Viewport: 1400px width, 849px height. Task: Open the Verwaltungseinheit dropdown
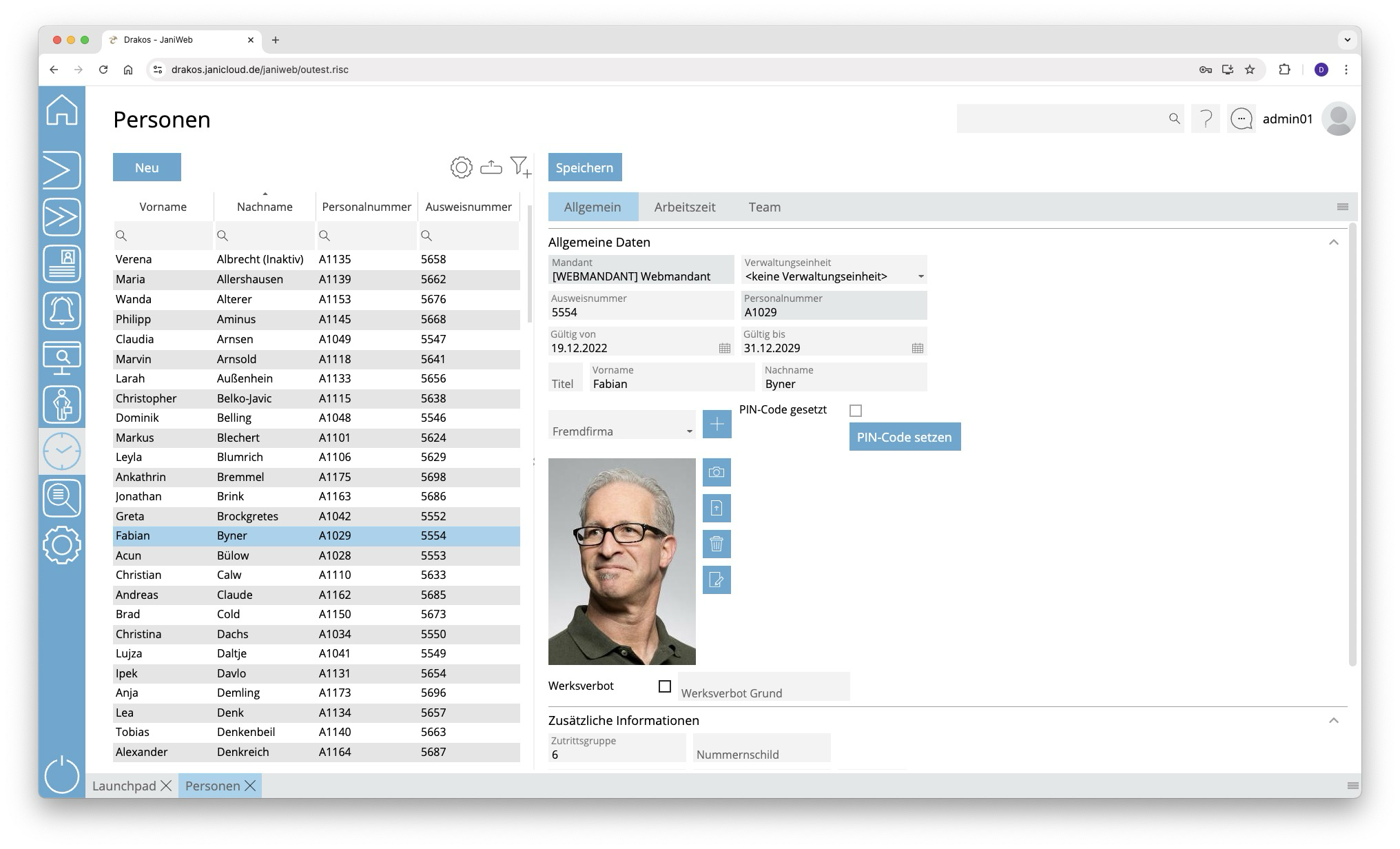[920, 276]
